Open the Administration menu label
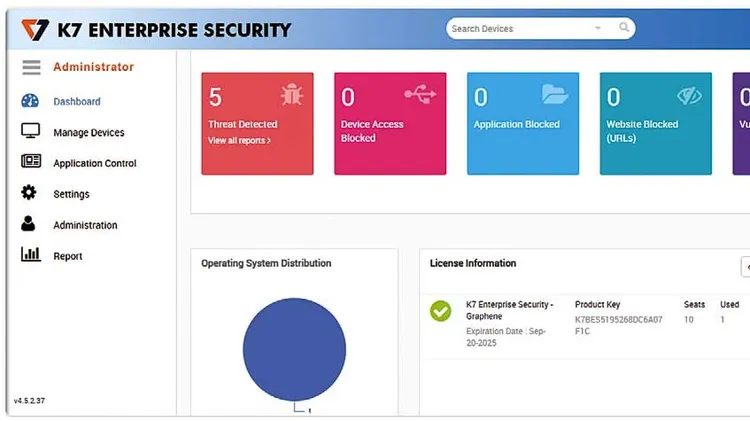This screenshot has height=421, width=750. (85, 226)
